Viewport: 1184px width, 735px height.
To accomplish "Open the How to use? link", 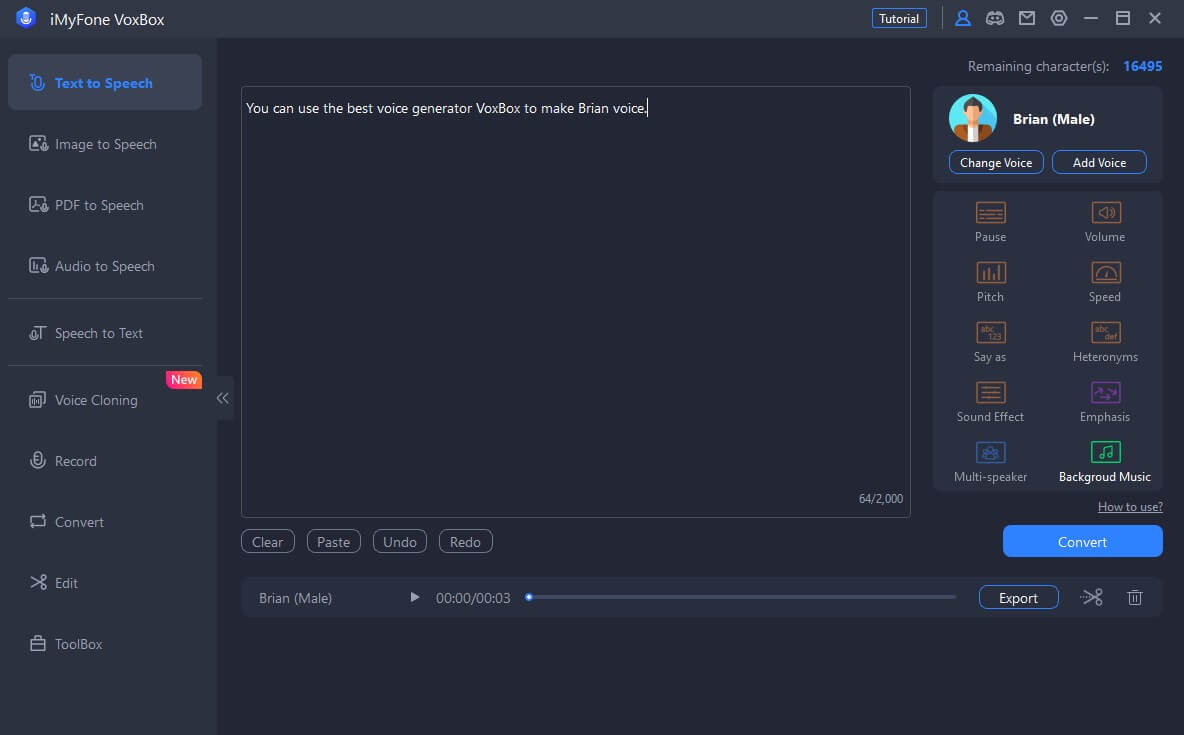I will (x=1130, y=507).
